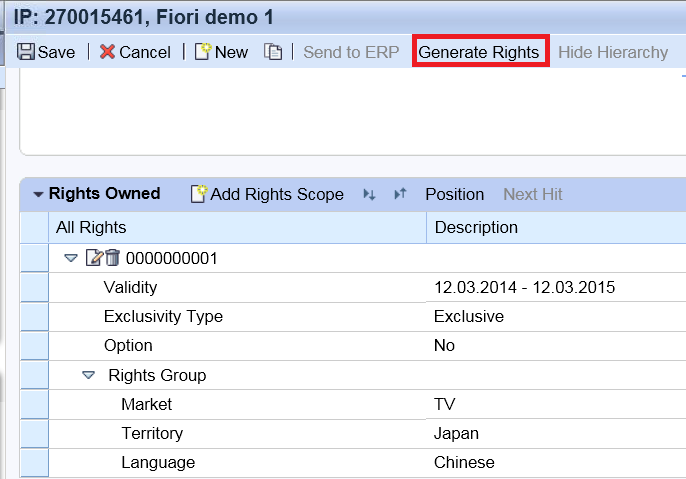This screenshot has width=686, height=479.
Task: Click the Option row label
Action: 128,346
